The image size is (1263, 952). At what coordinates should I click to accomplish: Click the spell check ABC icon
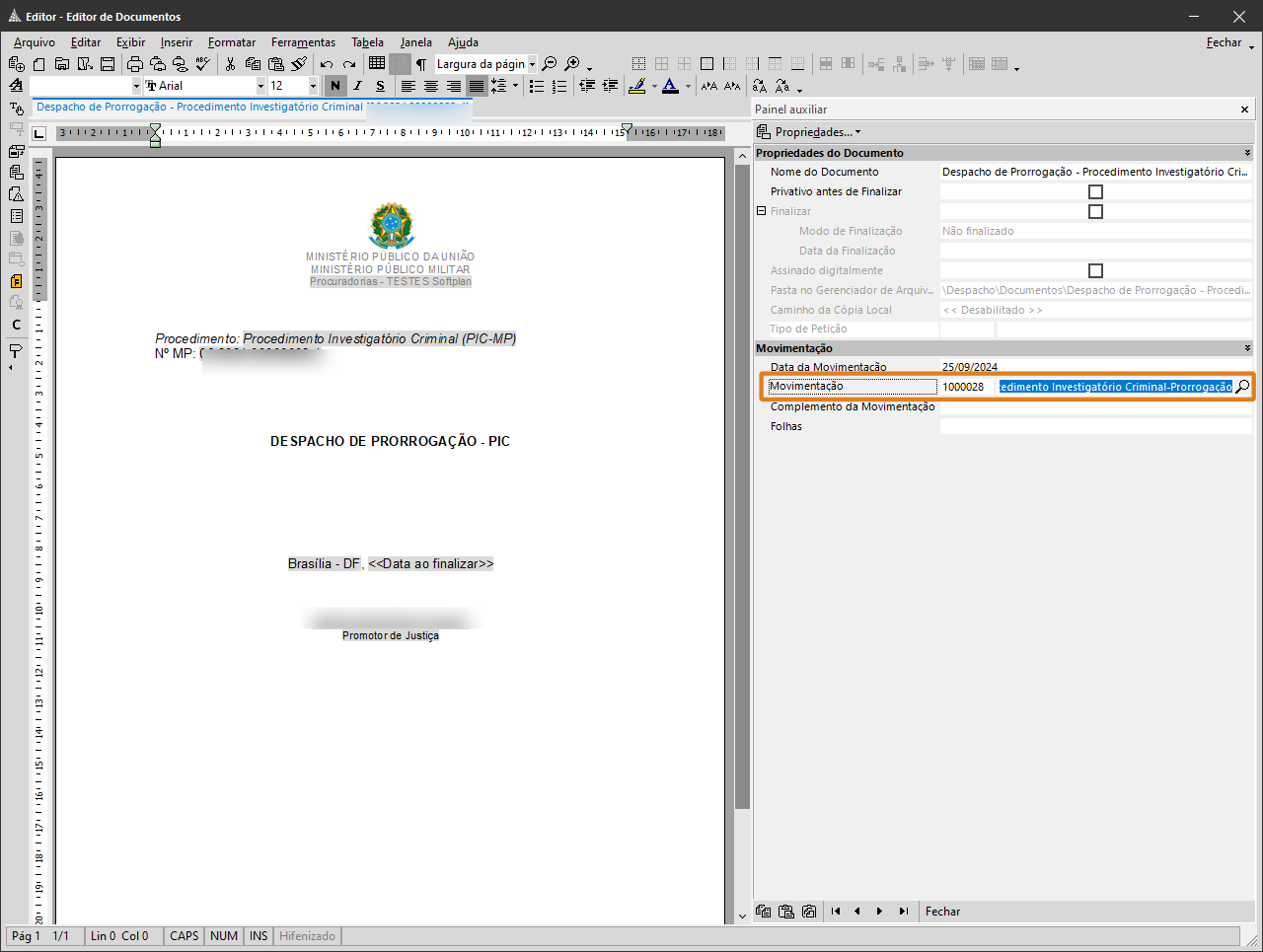[202, 64]
